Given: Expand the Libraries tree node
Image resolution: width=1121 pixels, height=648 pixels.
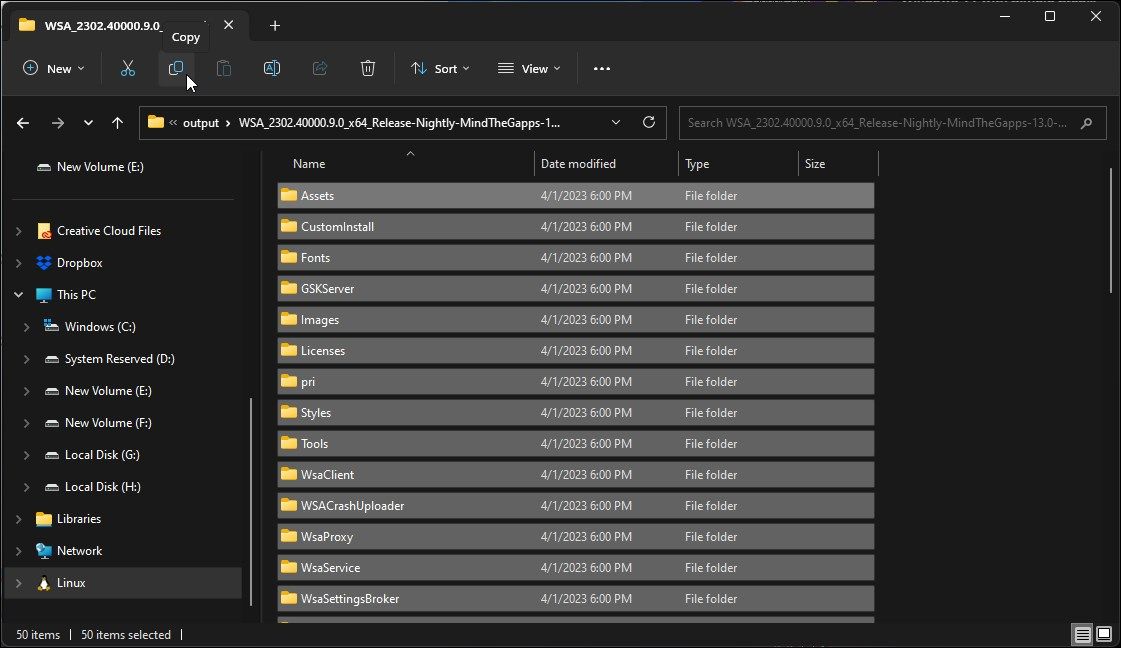Looking at the screenshot, I should pyautogui.click(x=19, y=519).
